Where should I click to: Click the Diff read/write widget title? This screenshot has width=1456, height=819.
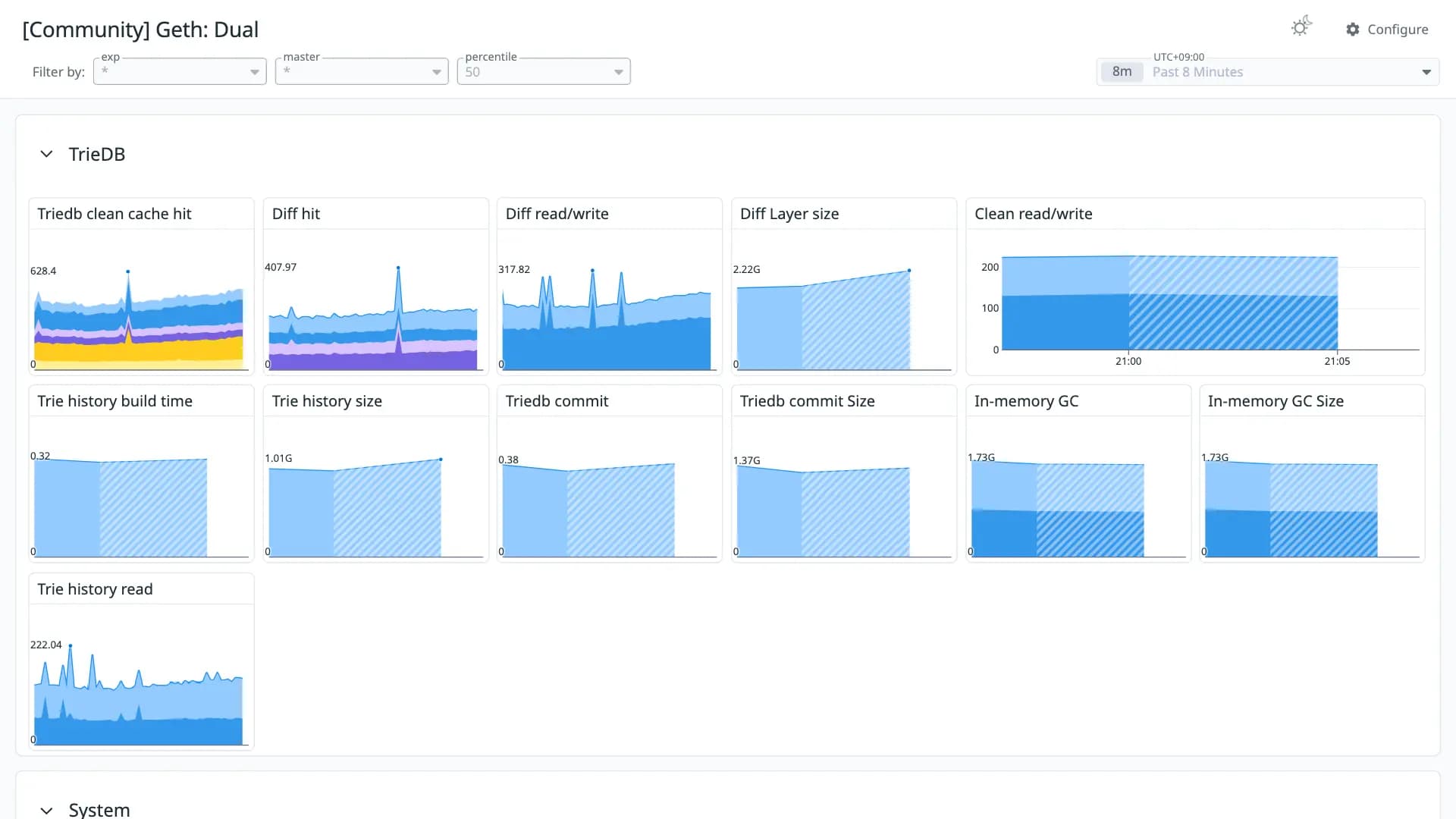point(557,214)
